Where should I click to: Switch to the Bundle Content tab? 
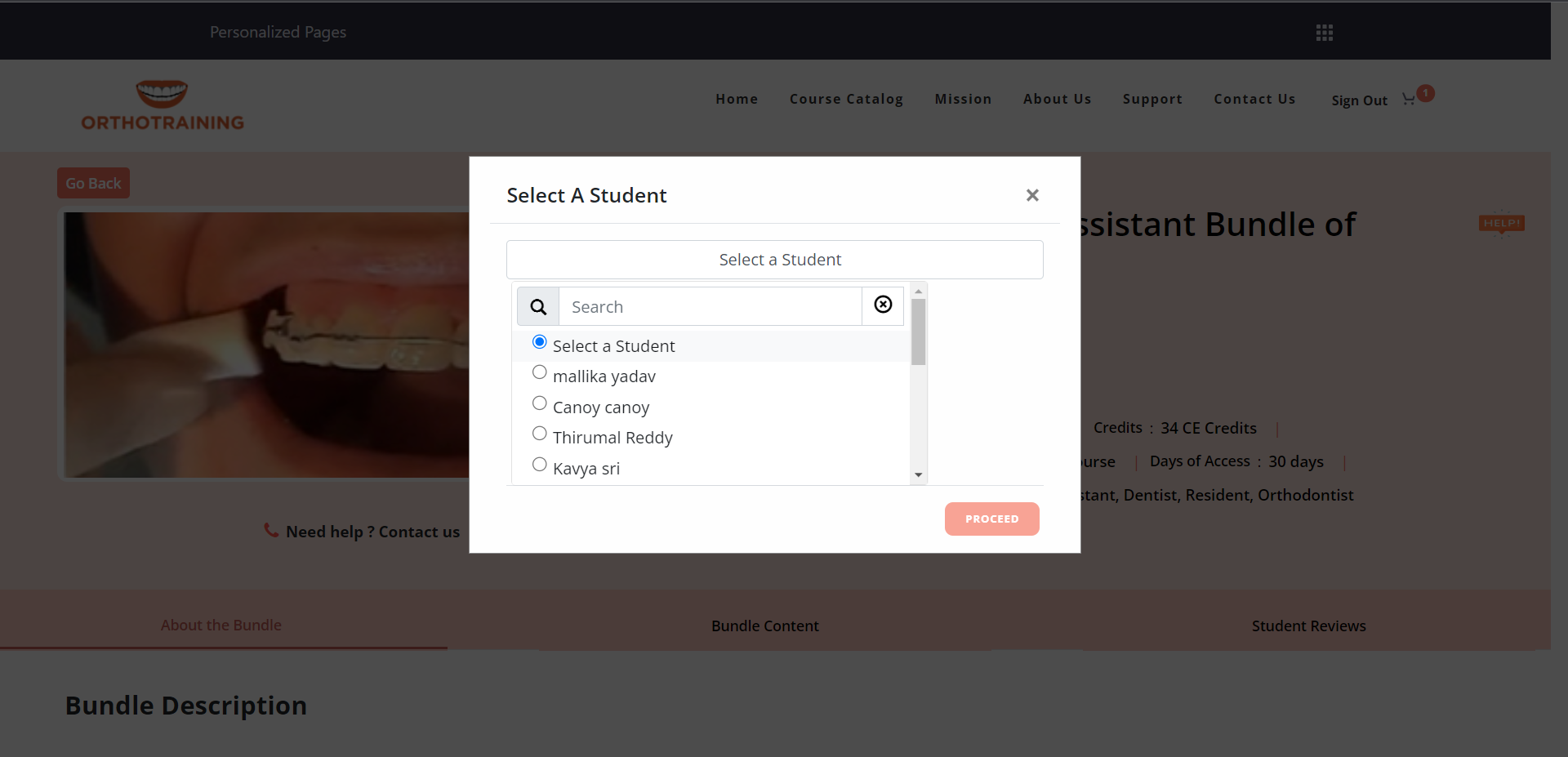pos(764,626)
